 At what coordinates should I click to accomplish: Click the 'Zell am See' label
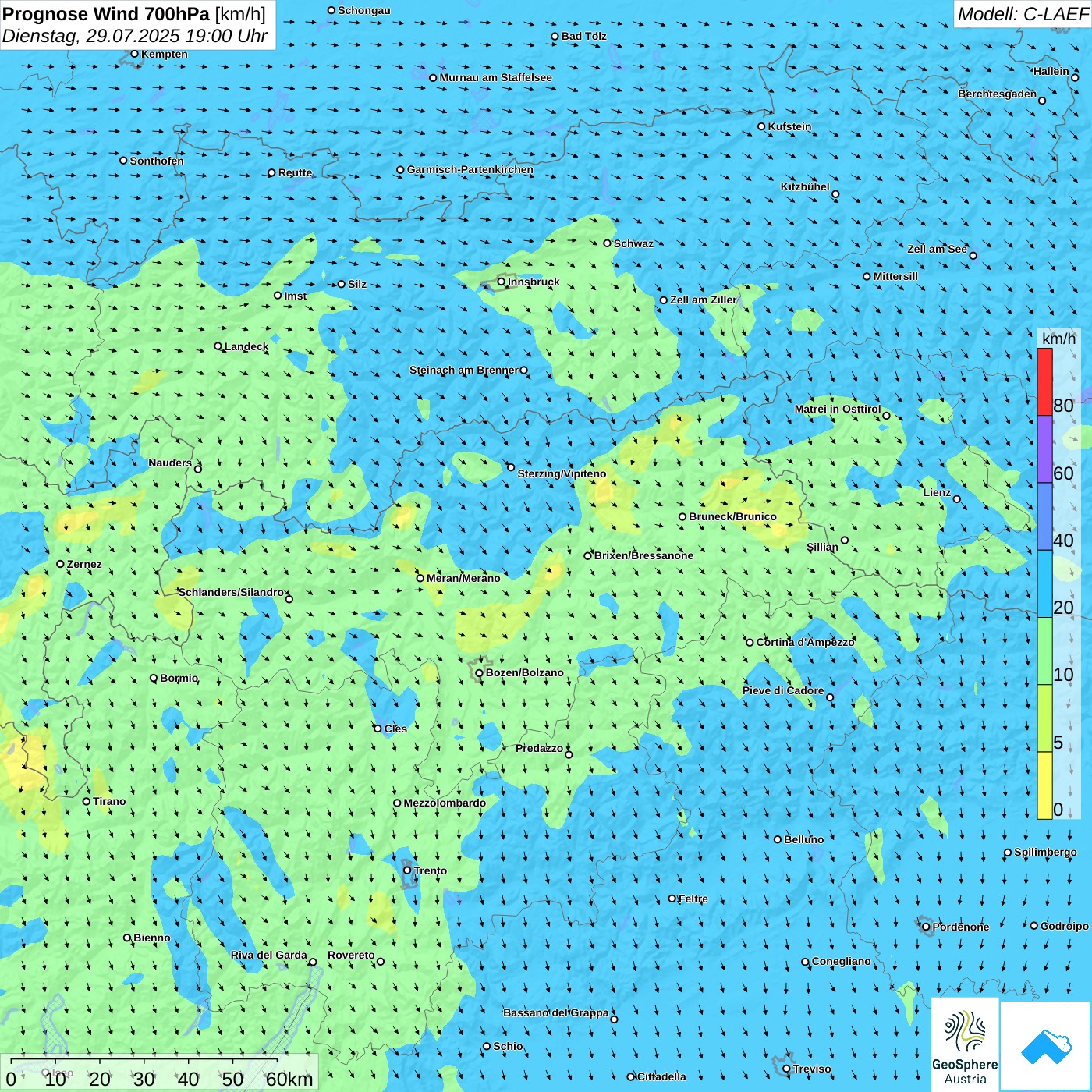pos(937,249)
